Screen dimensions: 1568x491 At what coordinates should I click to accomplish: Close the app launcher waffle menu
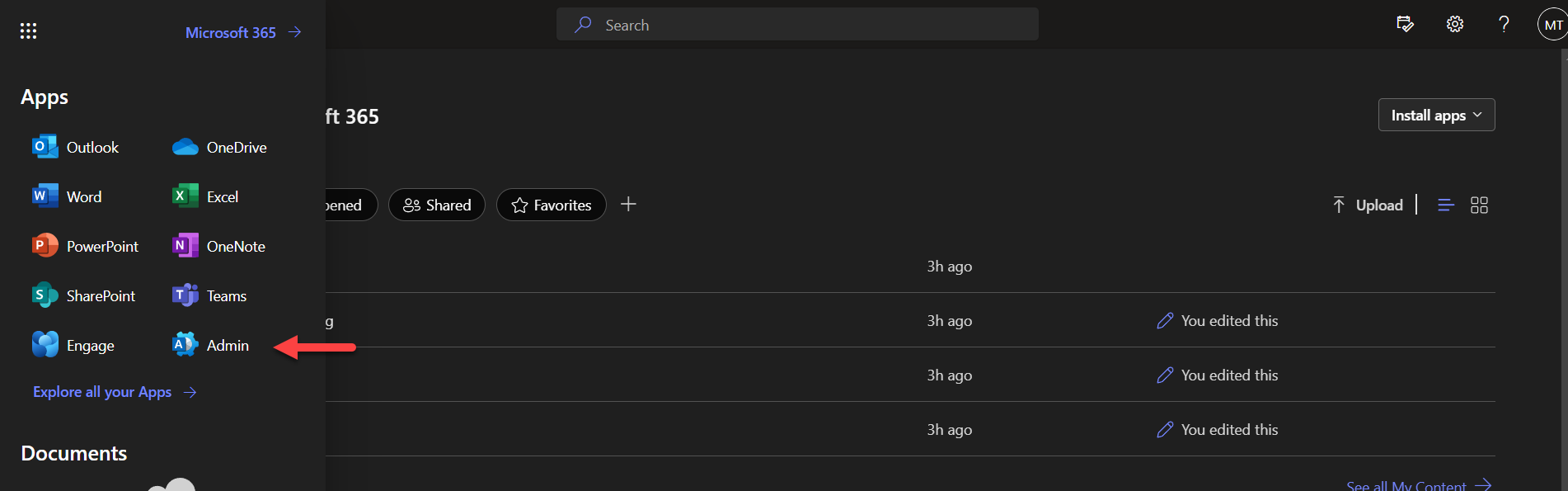pyautogui.click(x=28, y=31)
